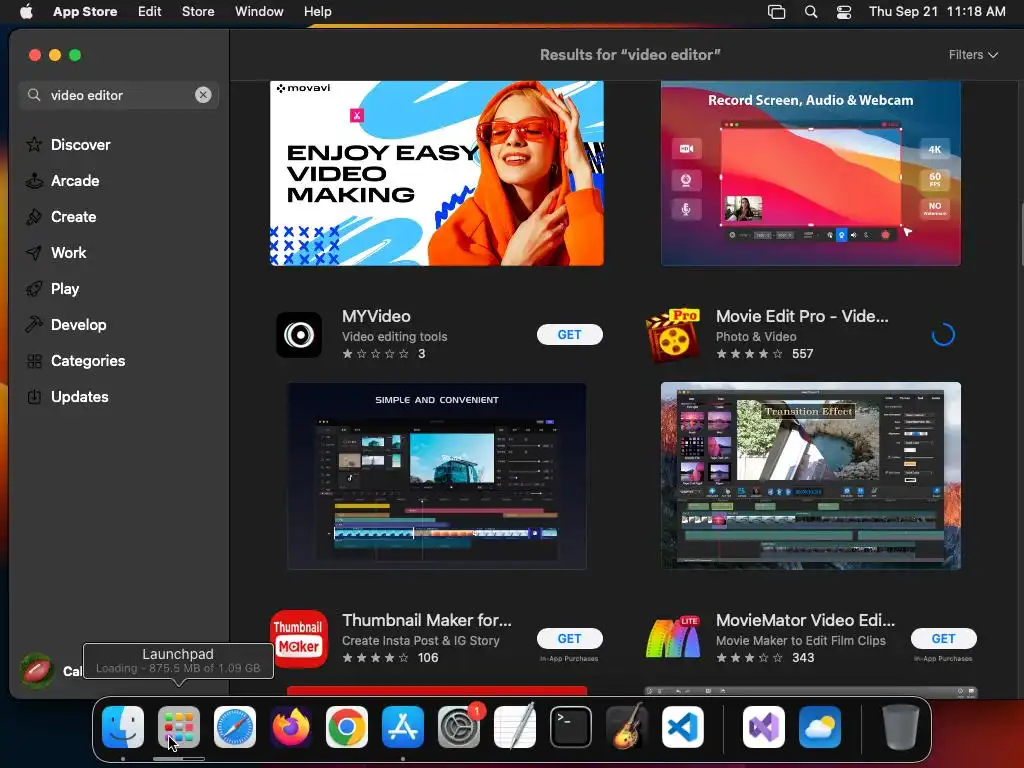
Task: Open the Help menu
Action: pos(317,12)
